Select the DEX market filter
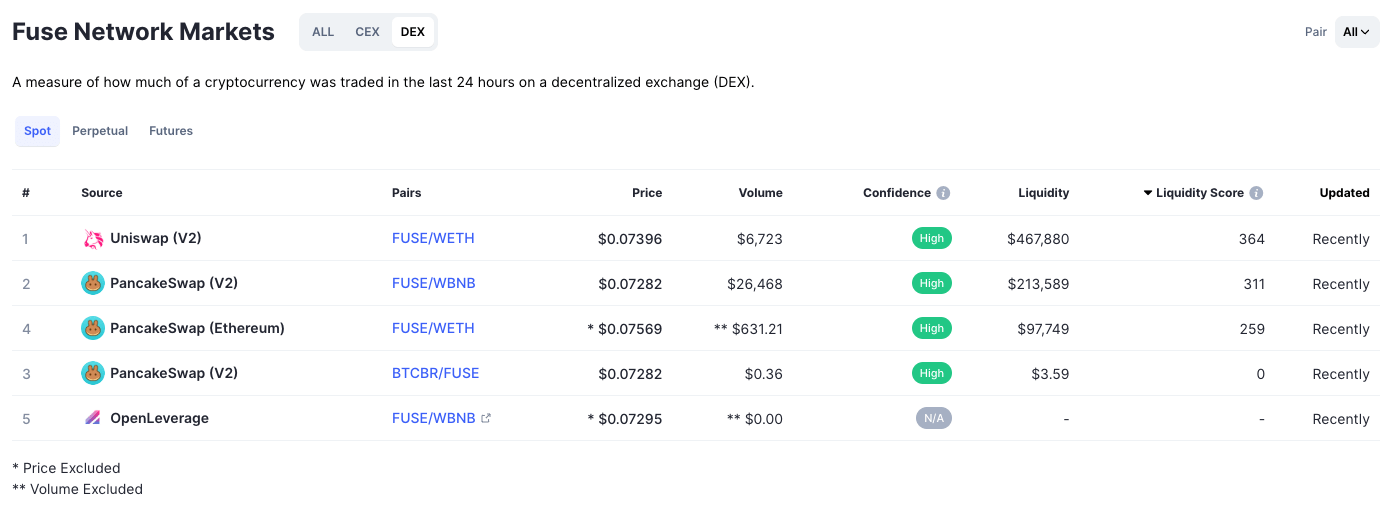The height and width of the screenshot is (508, 1399). [x=412, y=32]
